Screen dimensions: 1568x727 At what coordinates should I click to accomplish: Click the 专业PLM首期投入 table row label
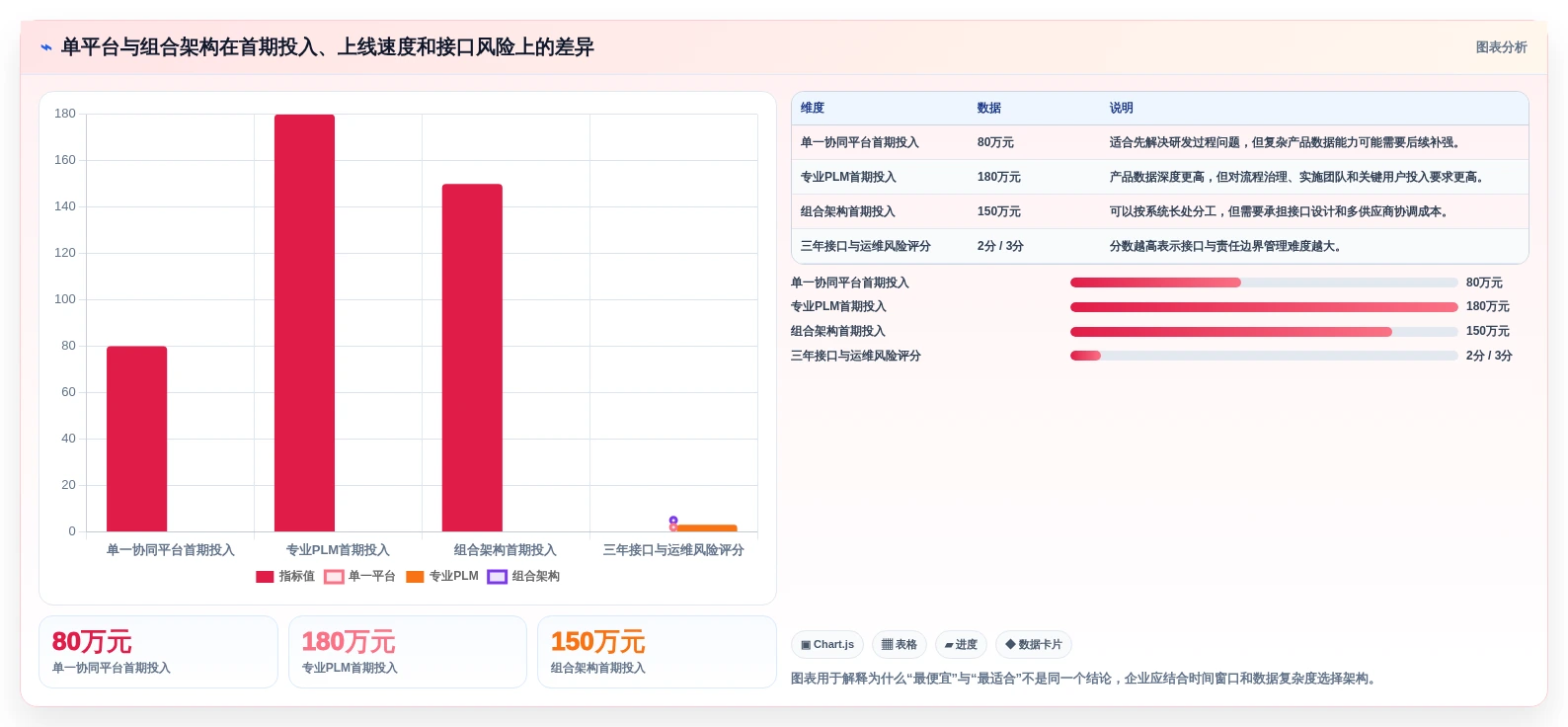click(848, 178)
